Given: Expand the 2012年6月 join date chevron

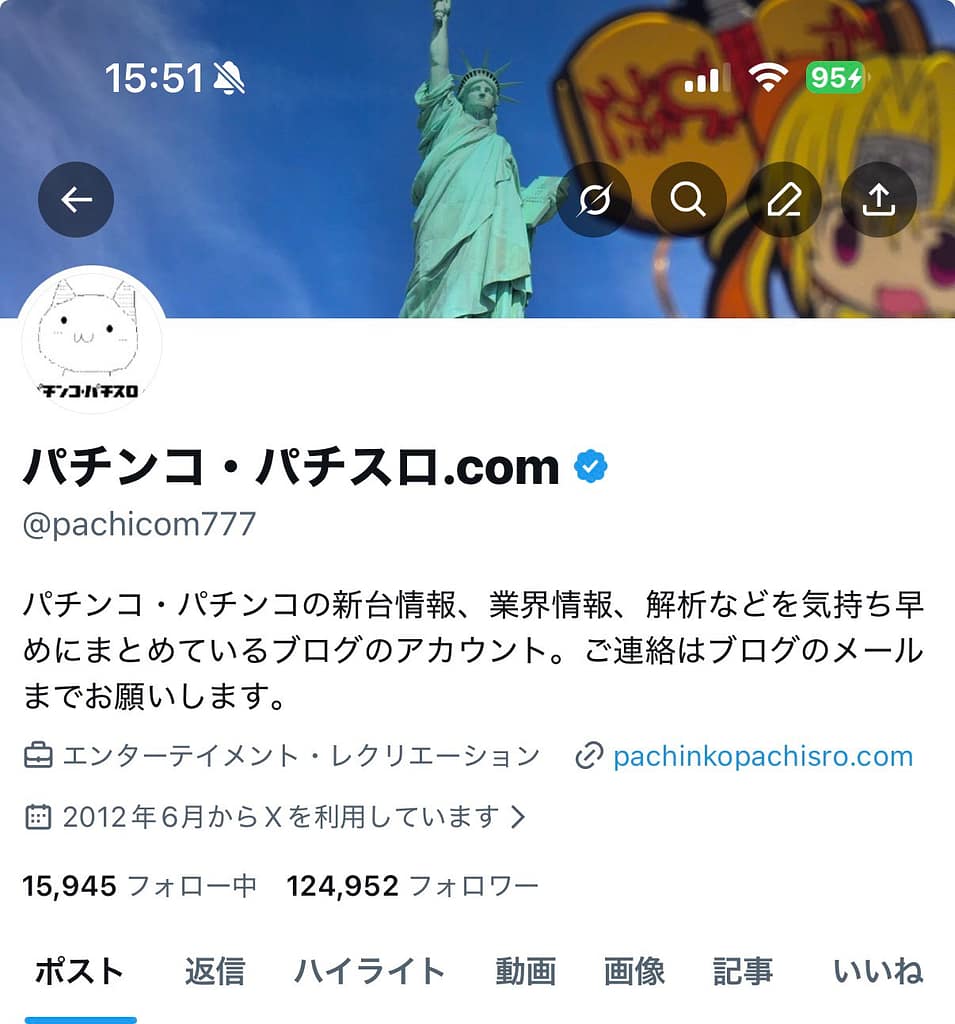Looking at the screenshot, I should (x=518, y=817).
